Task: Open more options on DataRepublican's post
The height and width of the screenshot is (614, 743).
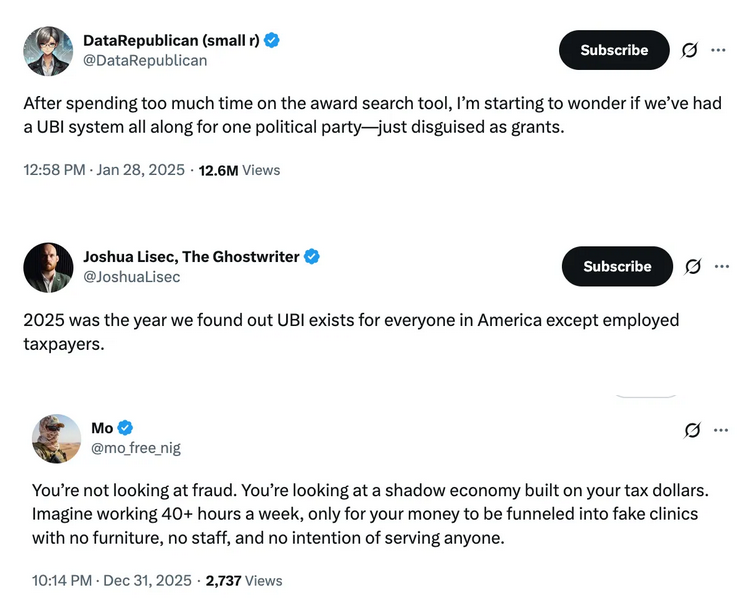Action: [718, 50]
